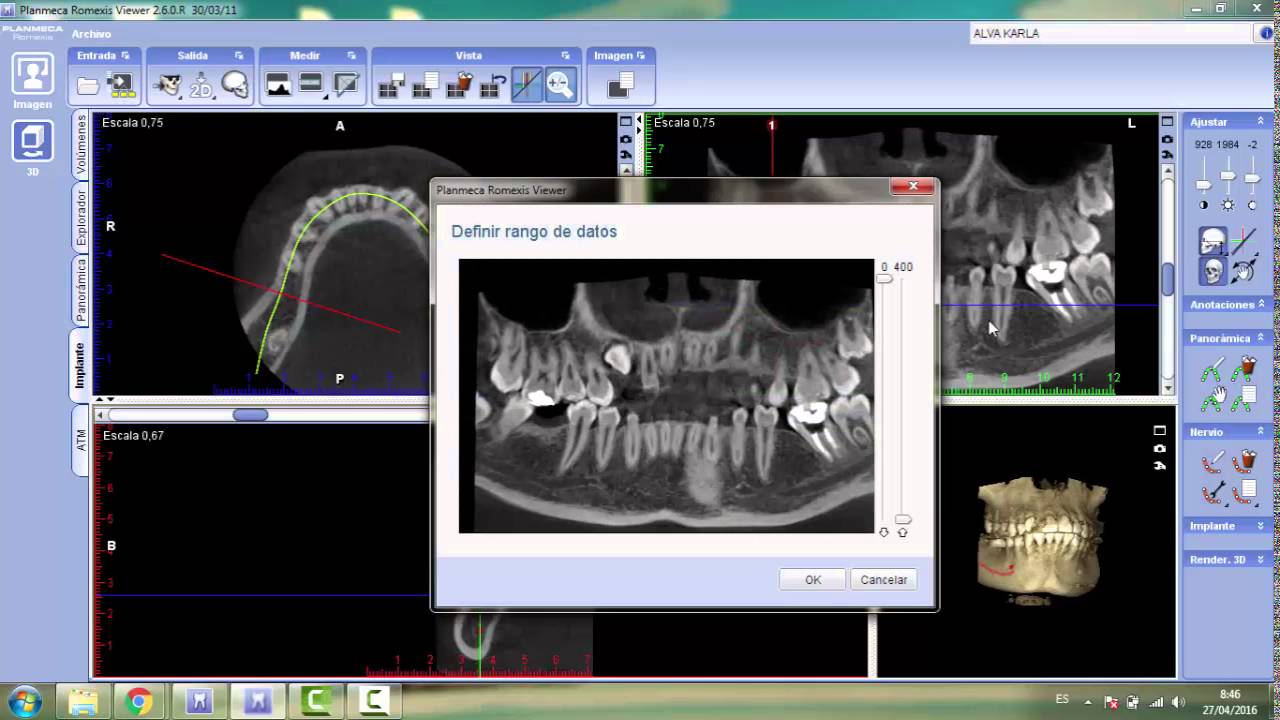1280x720 pixels.
Task: Click the colored axes icon in Ajustar
Action: [1244, 241]
